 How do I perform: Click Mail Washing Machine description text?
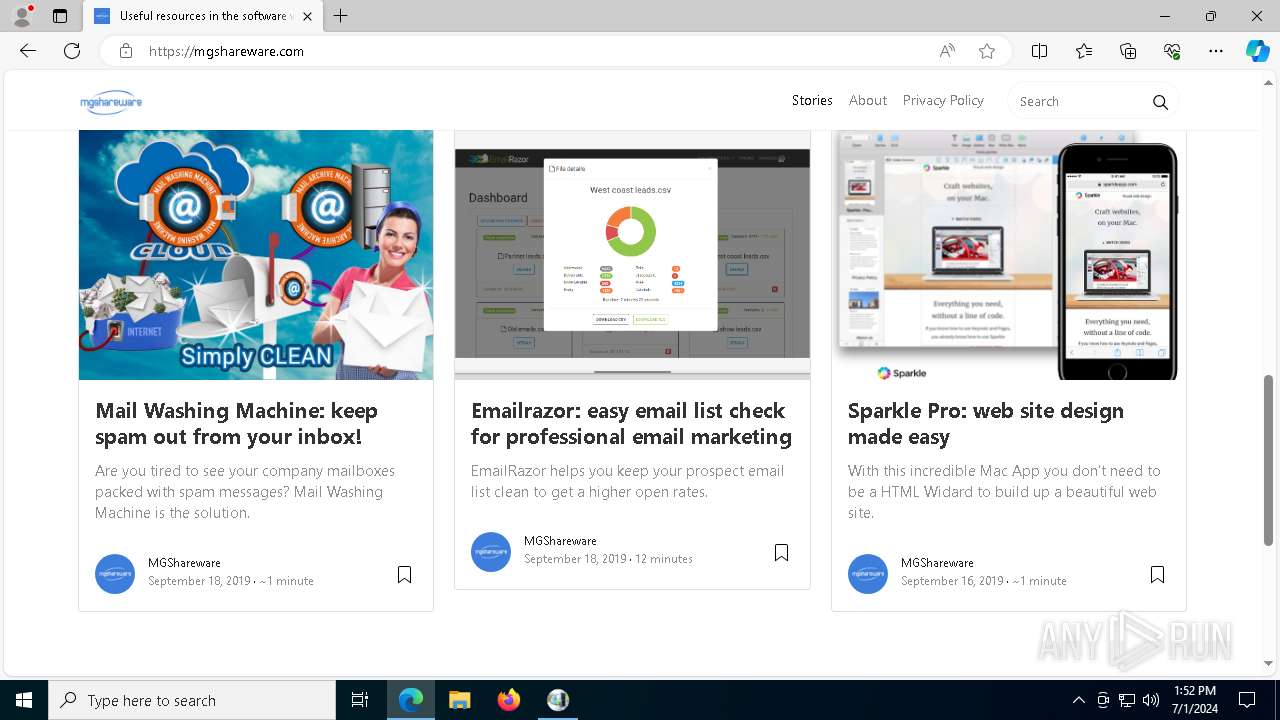point(245,492)
